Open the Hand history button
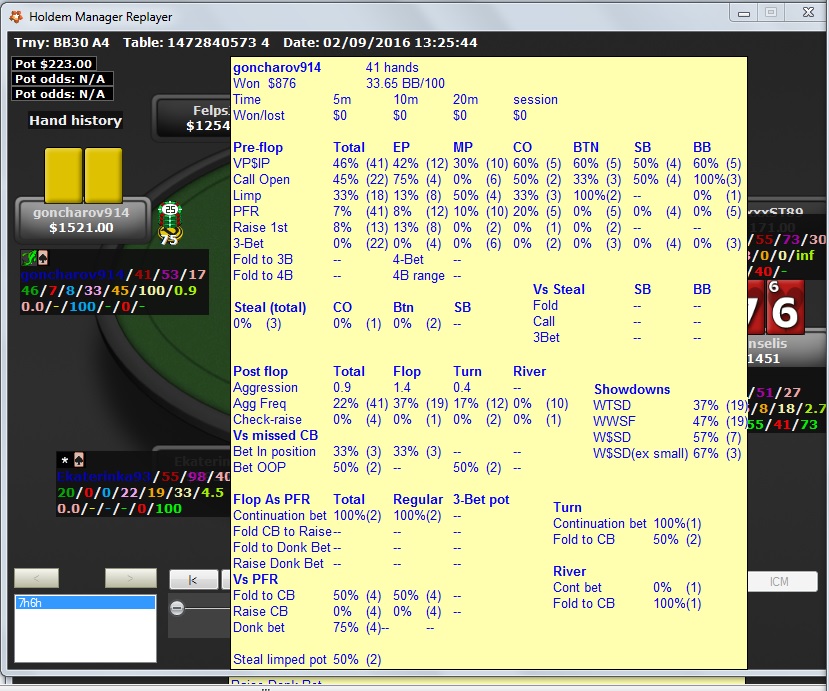The height and width of the screenshot is (691, 829). point(76,121)
